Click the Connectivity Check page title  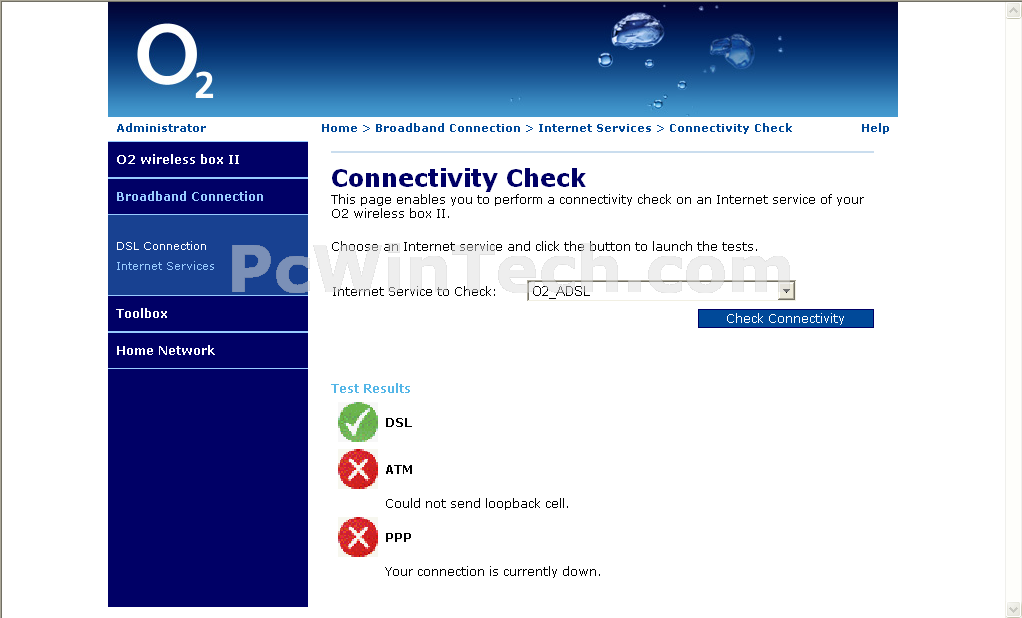pos(458,178)
